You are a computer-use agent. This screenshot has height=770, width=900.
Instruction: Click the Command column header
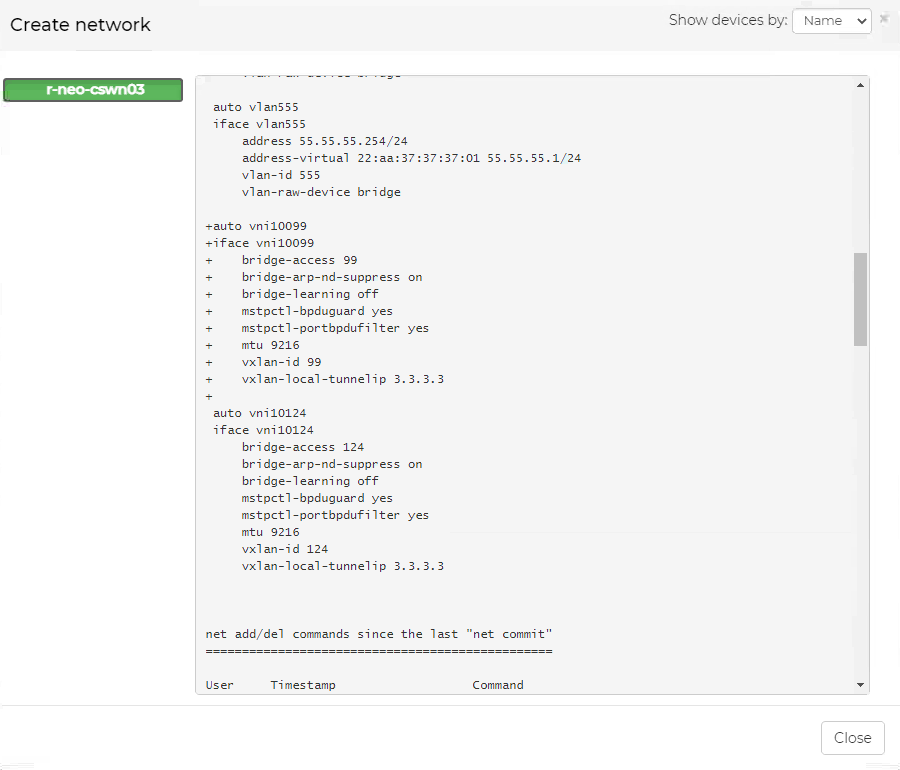498,685
